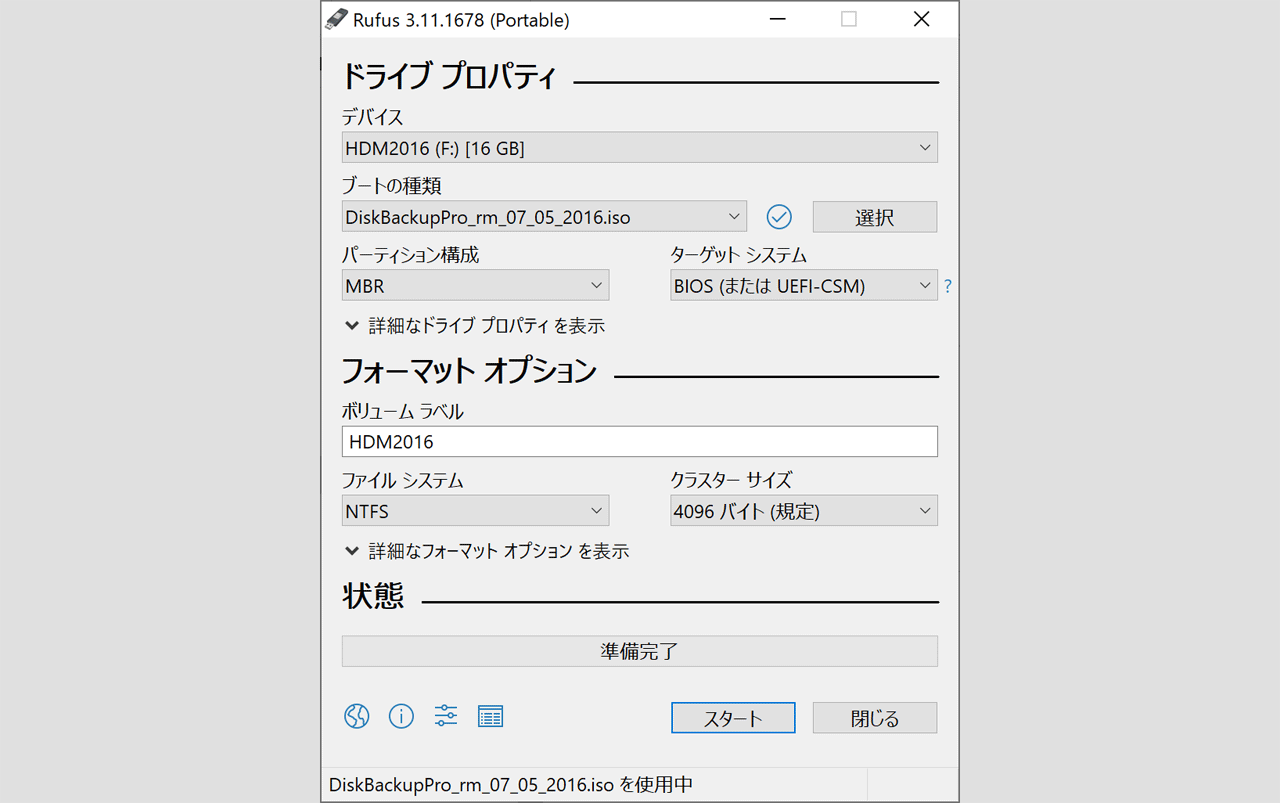1280x803 pixels.
Task: Open the BIOS target system dropdown
Action: coord(804,286)
